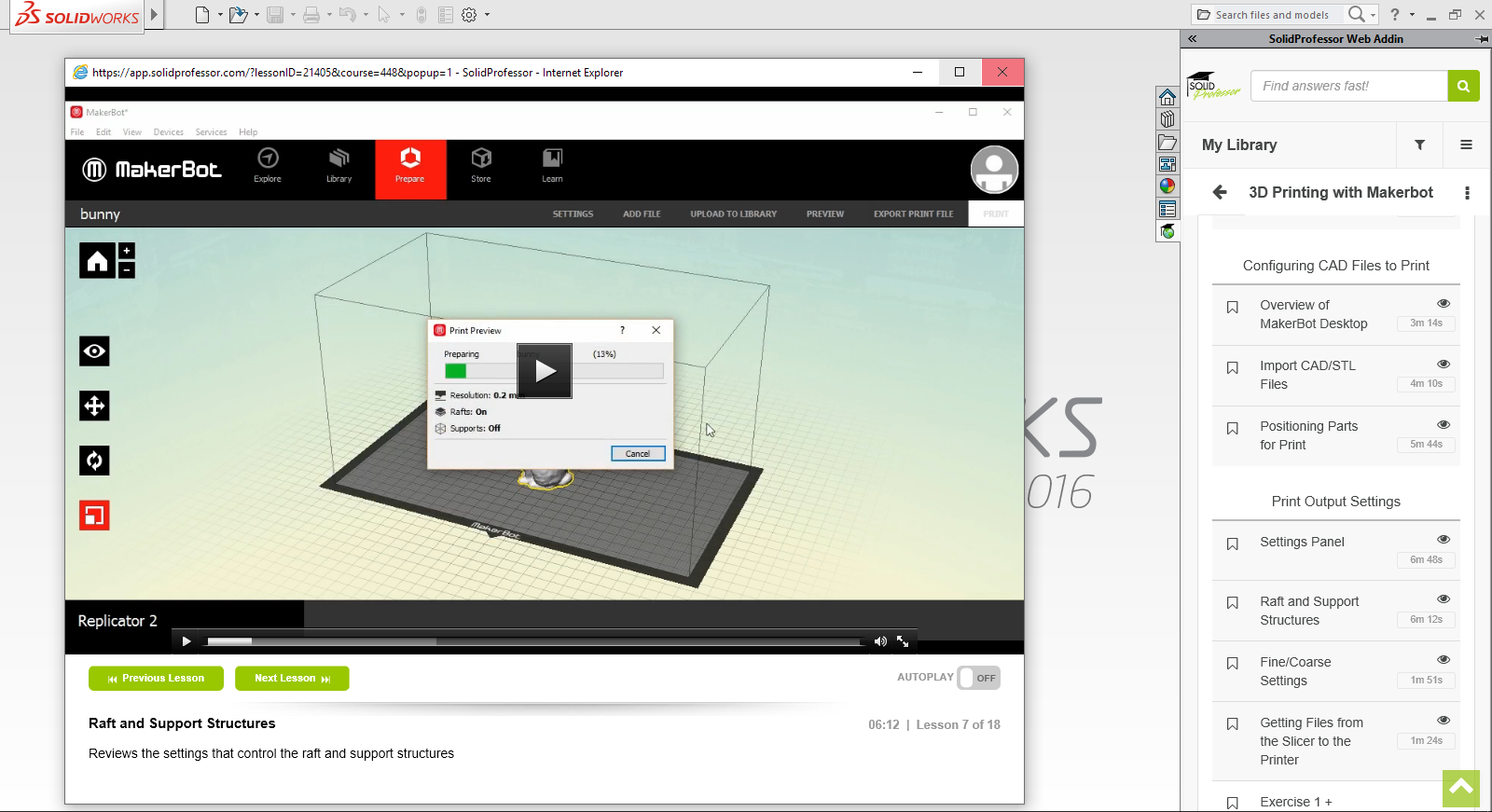The height and width of the screenshot is (812, 1492).
Task: Open the Positioning Parts for Print lesson
Action: [x=1308, y=435]
